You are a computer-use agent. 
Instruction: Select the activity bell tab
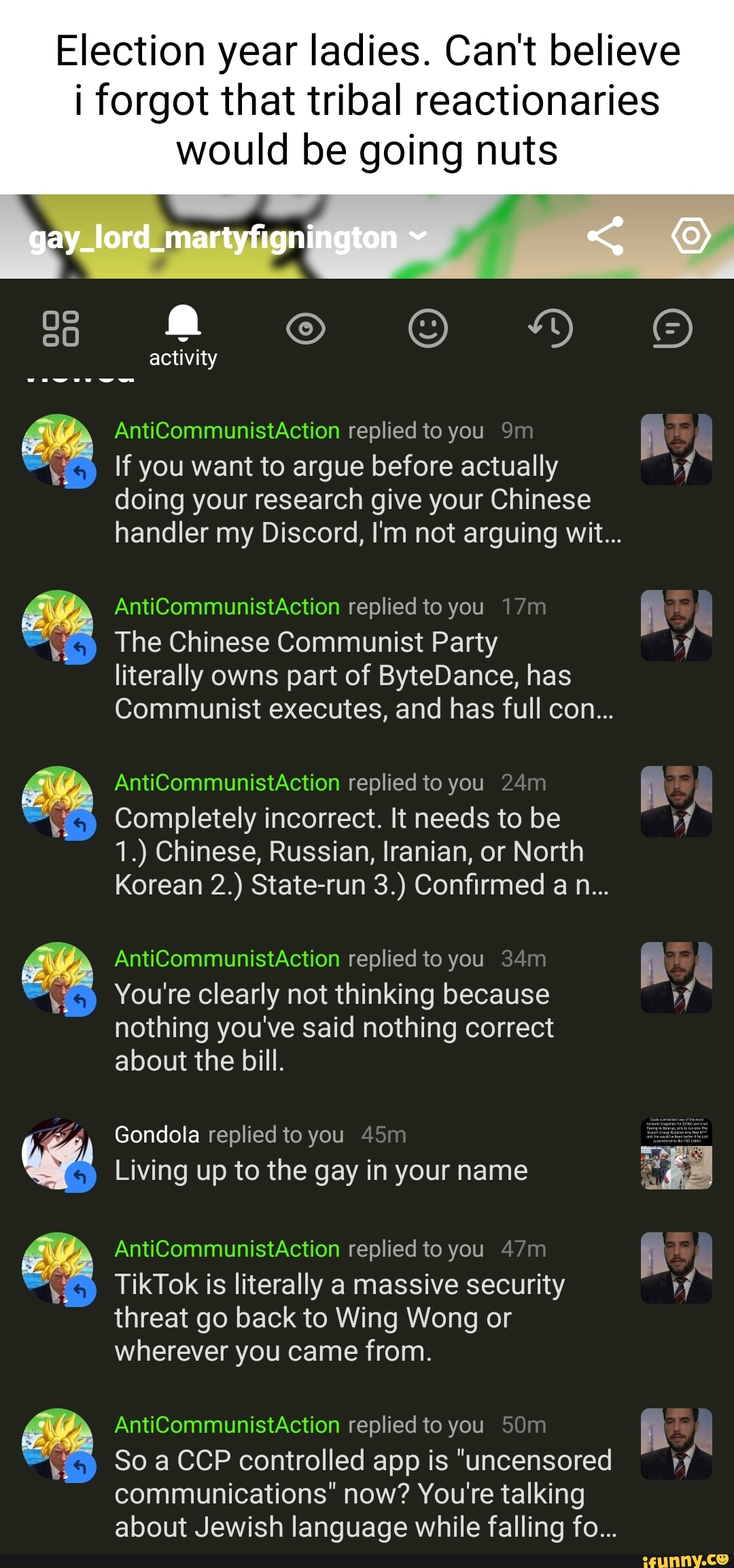183,335
